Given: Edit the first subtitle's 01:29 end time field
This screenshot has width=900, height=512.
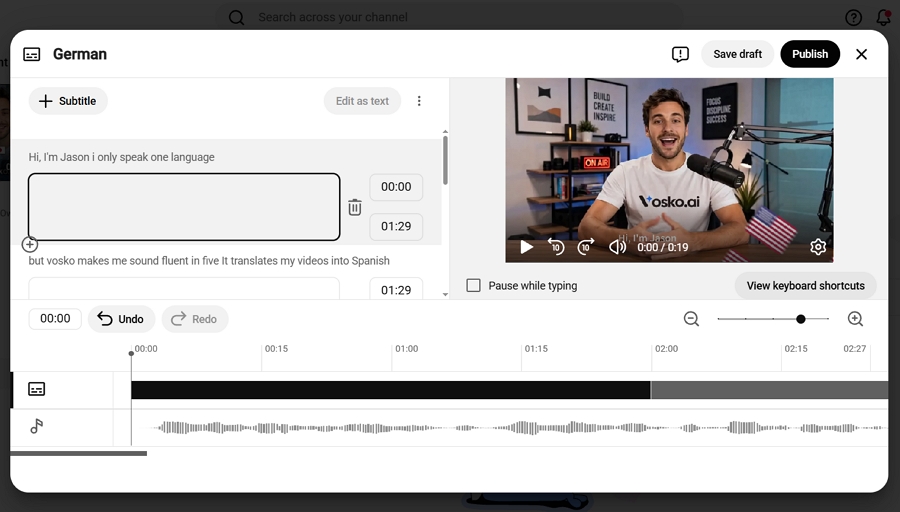Looking at the screenshot, I should click(x=396, y=227).
